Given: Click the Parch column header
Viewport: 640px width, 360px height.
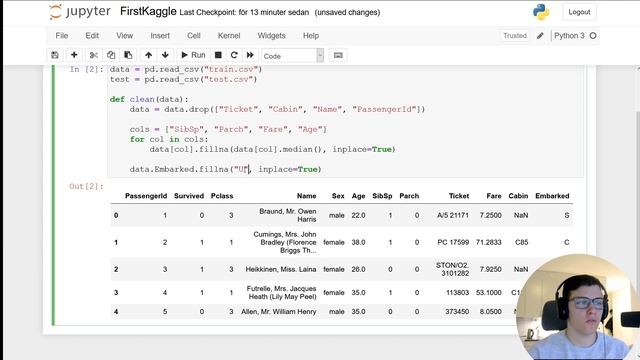Looking at the screenshot, I should point(409,196).
